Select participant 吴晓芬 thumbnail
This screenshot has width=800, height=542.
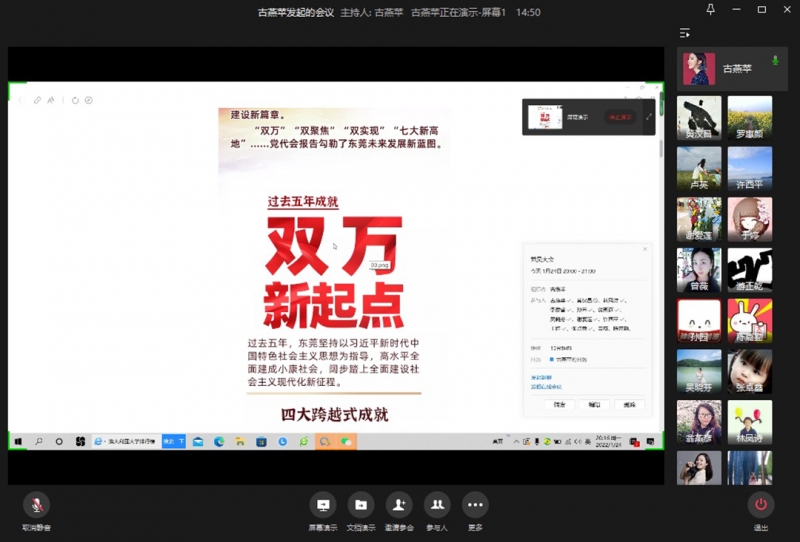[x=699, y=371]
